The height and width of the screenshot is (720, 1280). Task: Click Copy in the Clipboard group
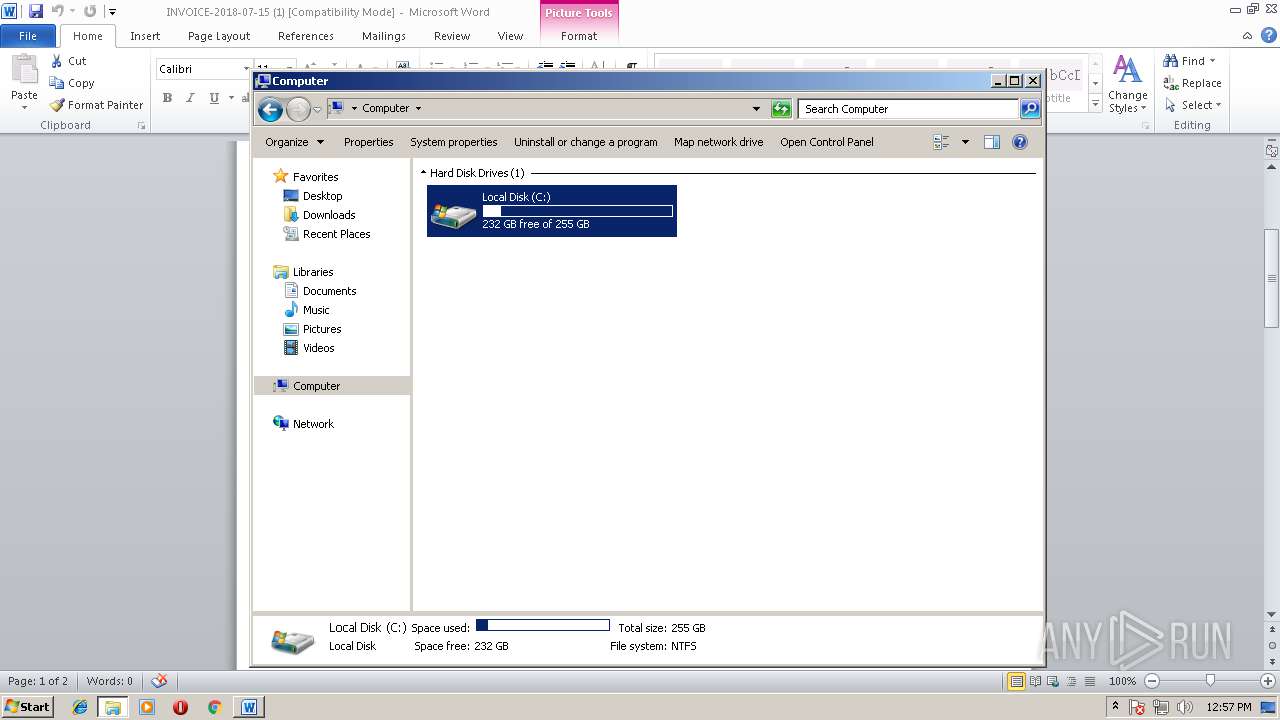click(x=72, y=83)
